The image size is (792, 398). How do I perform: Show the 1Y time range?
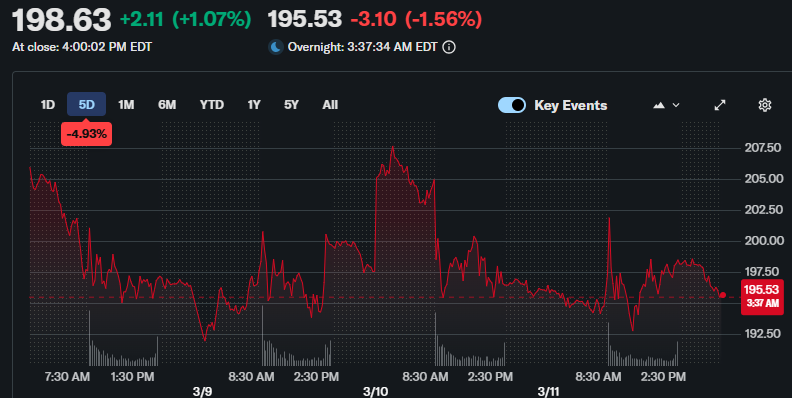tap(254, 105)
